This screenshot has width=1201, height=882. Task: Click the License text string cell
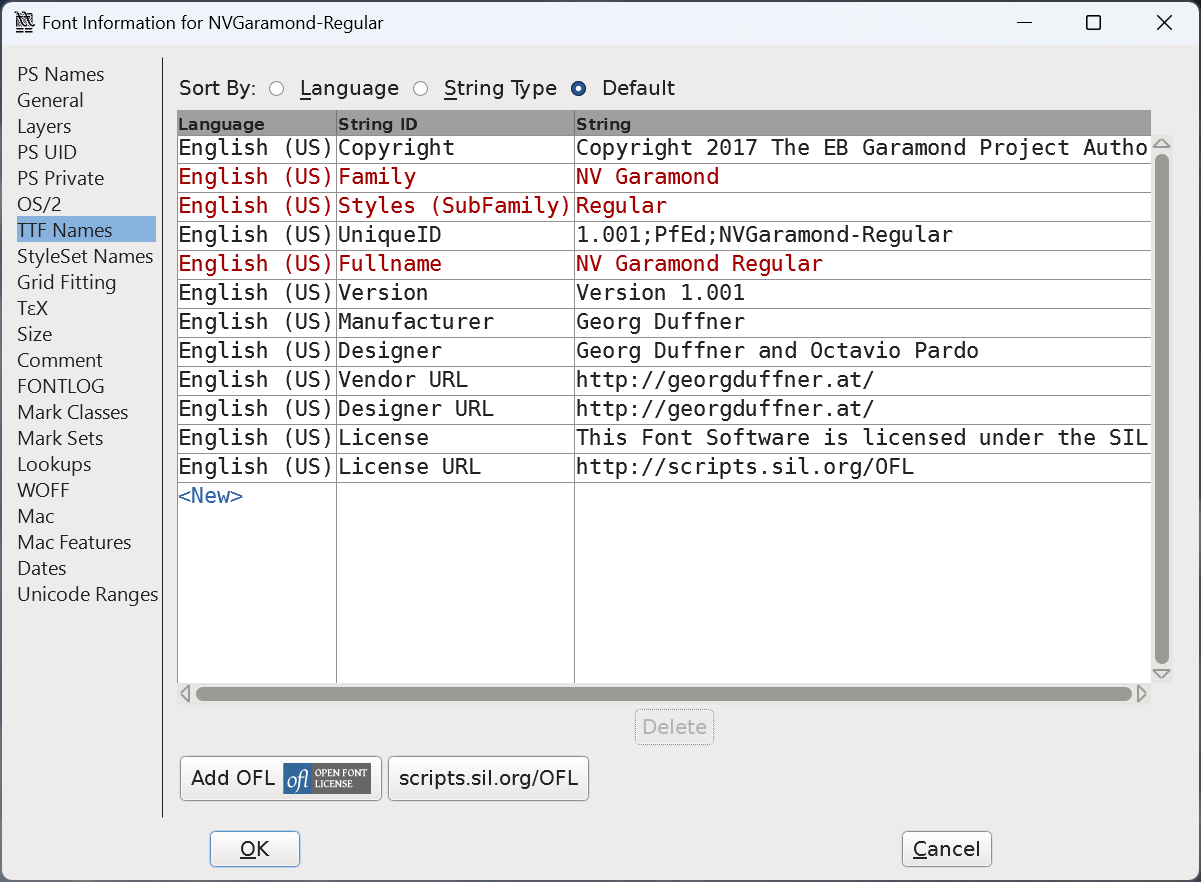863,438
